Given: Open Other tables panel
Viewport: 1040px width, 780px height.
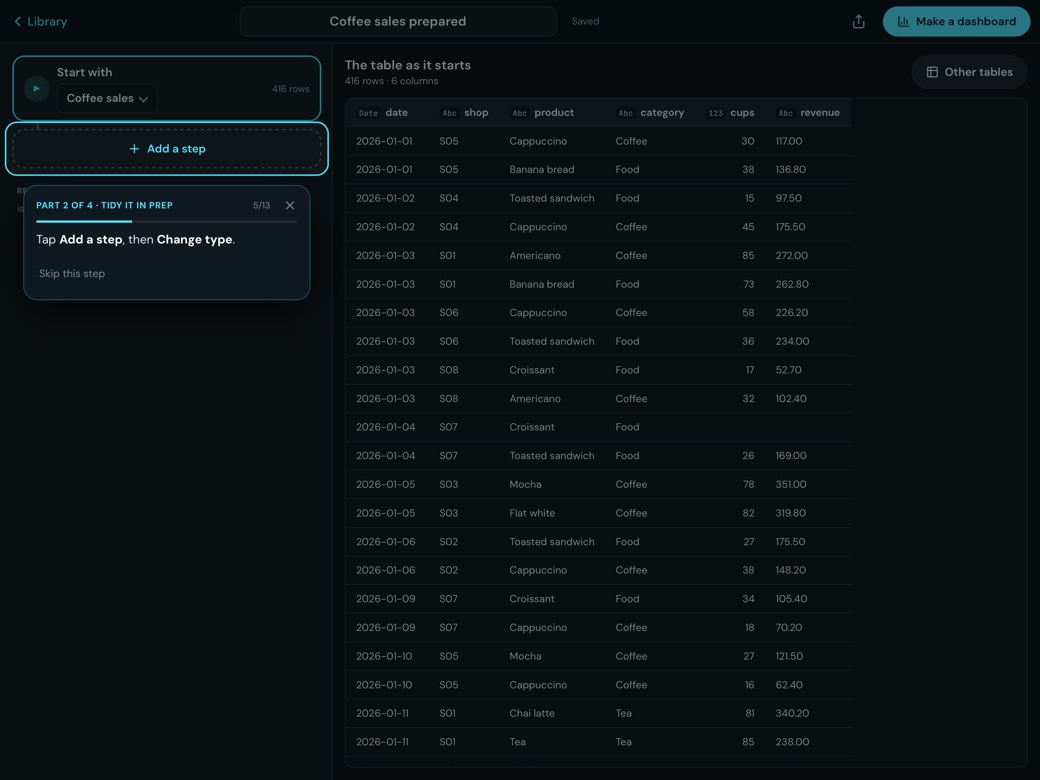Looking at the screenshot, I should [969, 72].
